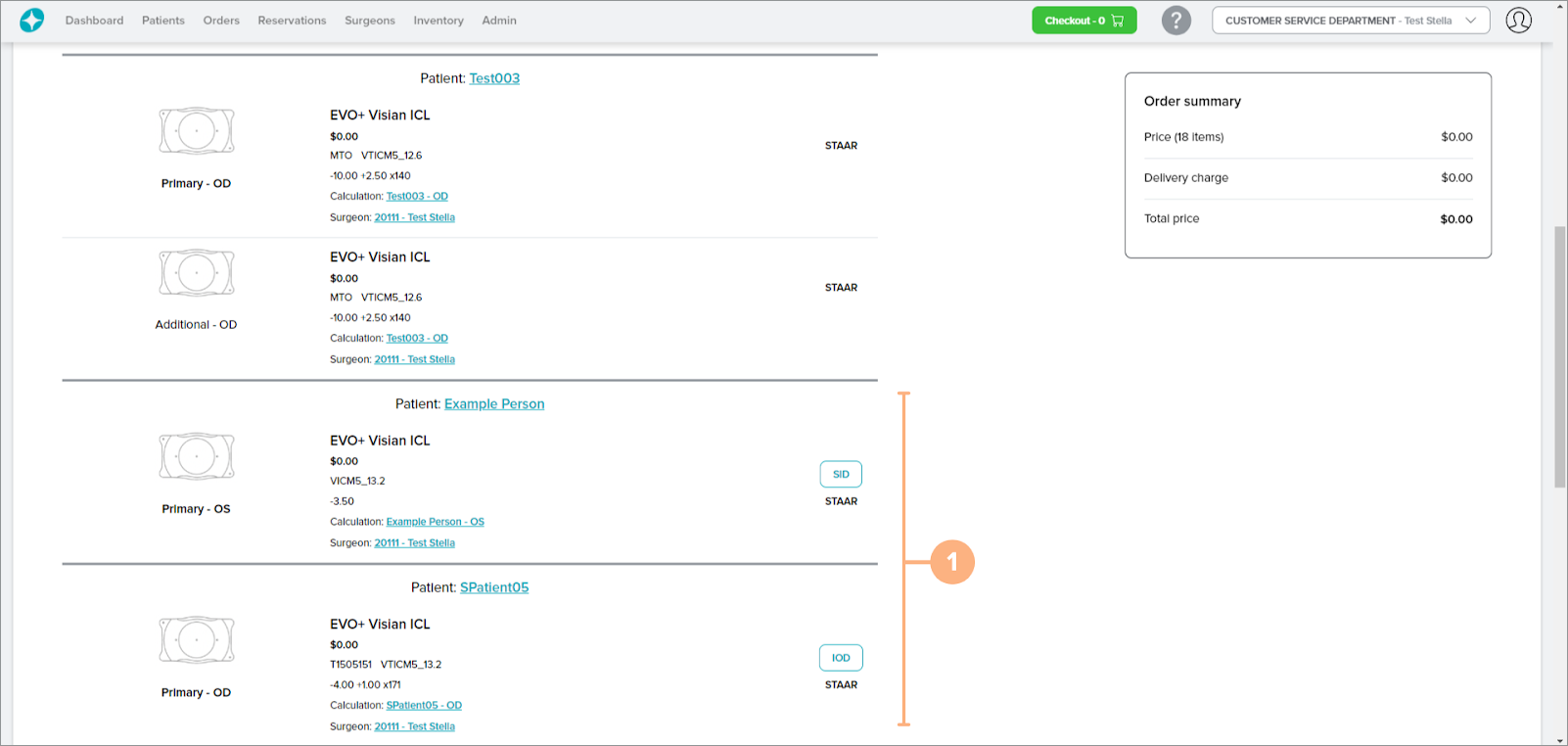The height and width of the screenshot is (746, 1568).
Task: Click Example Person Primary OS lens image
Action: (x=197, y=456)
